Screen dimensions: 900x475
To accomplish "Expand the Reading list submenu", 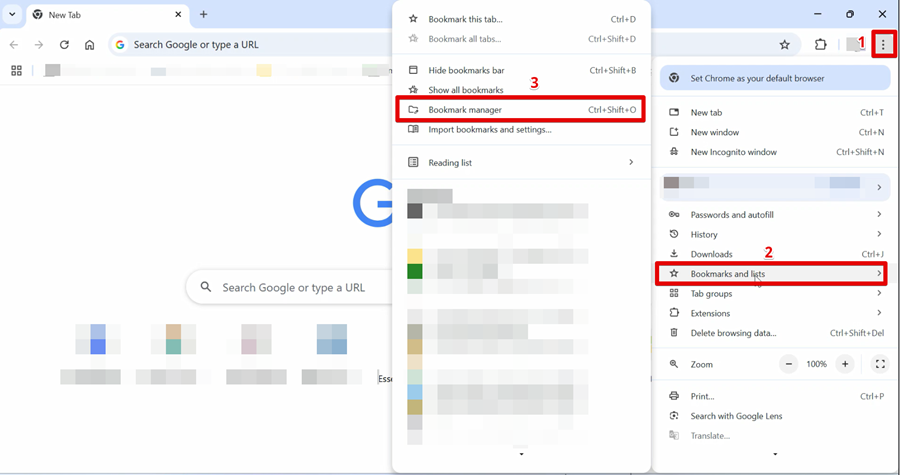I will [x=521, y=163].
